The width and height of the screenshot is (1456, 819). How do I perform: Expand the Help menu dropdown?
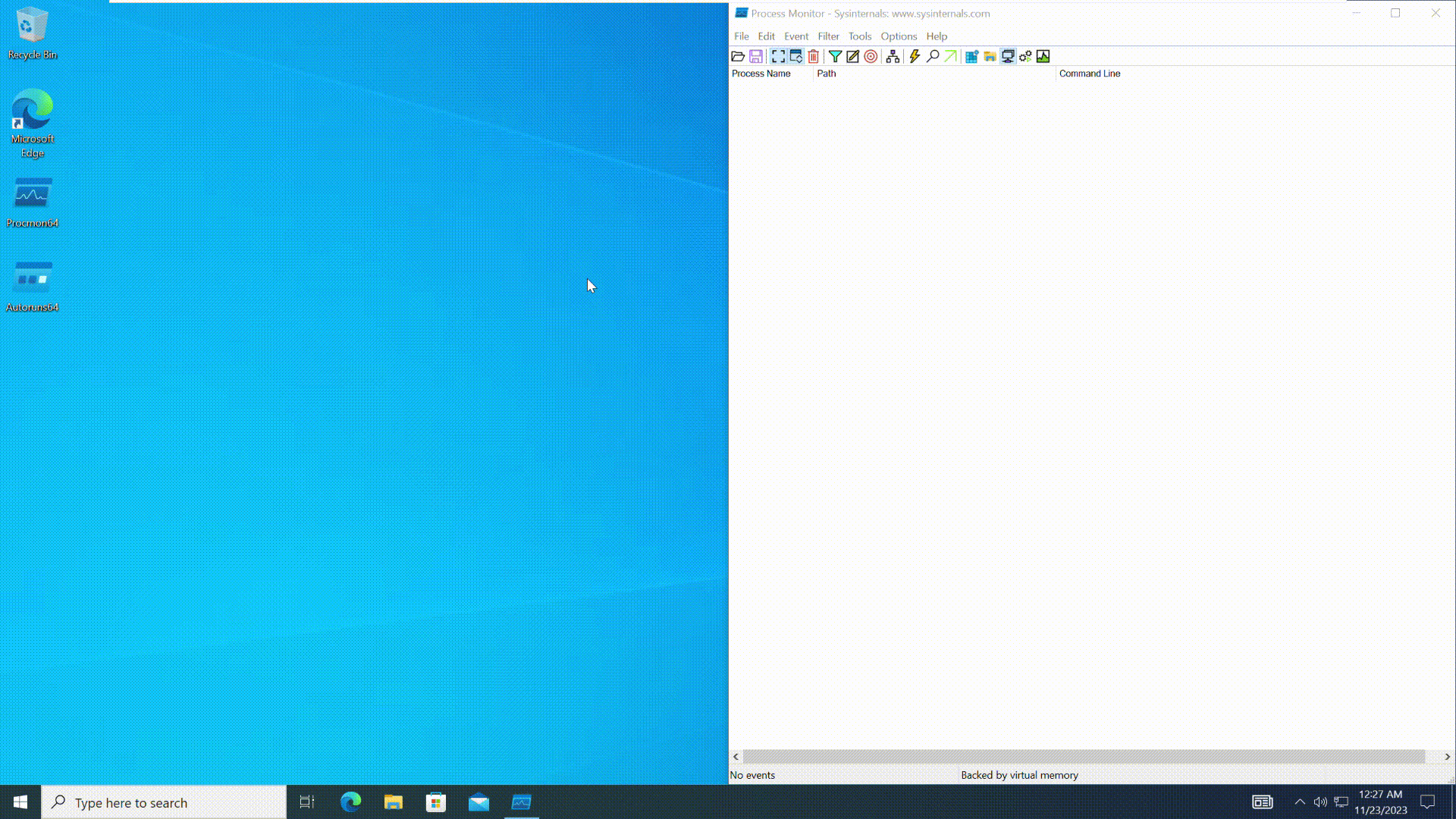pos(937,36)
